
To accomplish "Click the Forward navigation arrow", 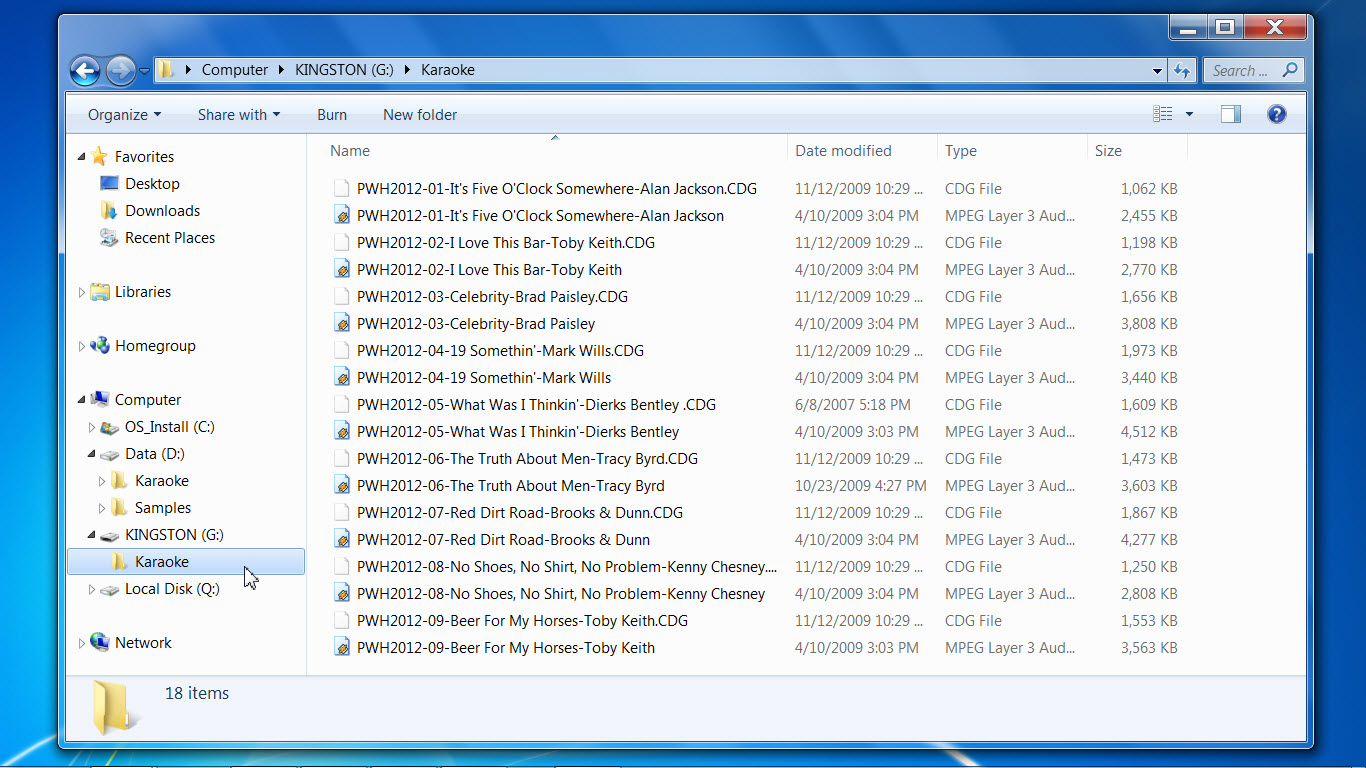I will pos(120,70).
